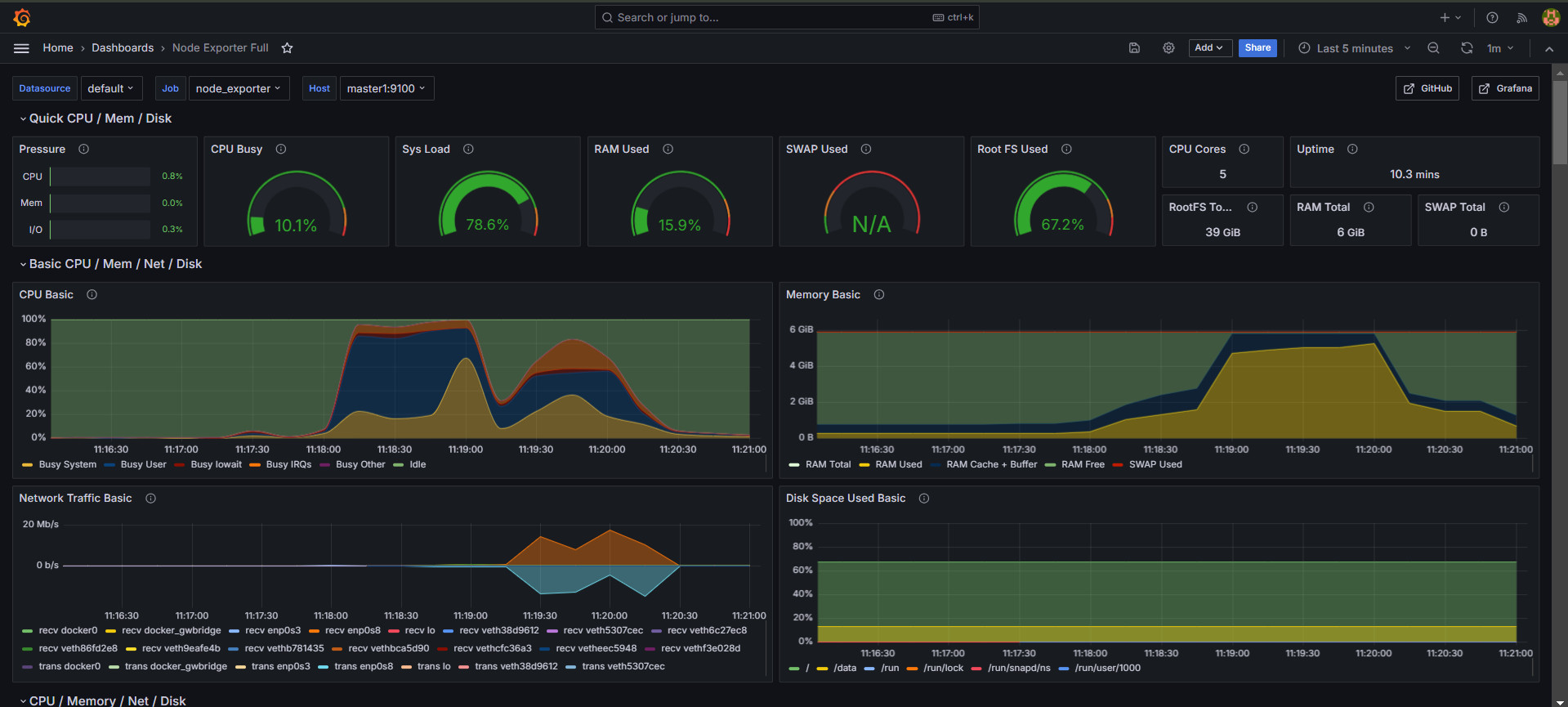Click the CPU Basic panel title
1568x707 pixels.
pyautogui.click(x=47, y=294)
